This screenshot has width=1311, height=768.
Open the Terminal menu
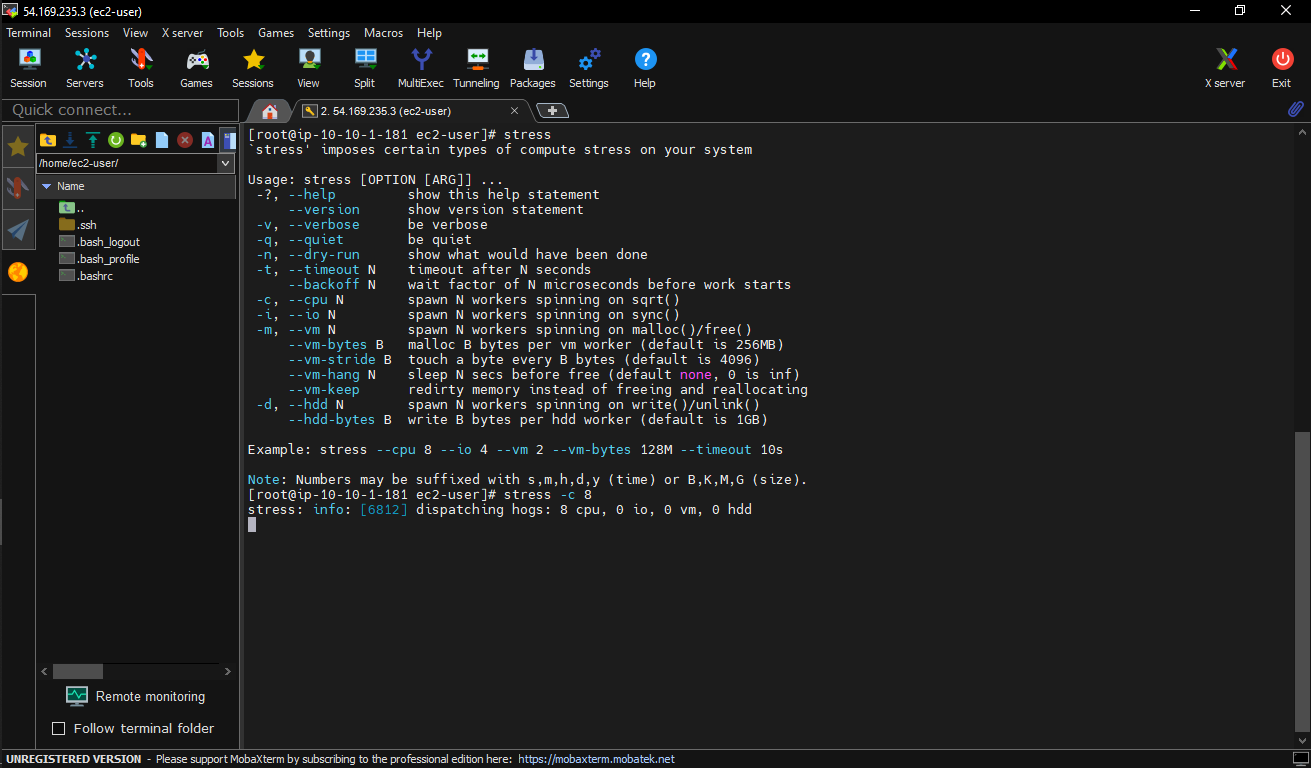29,33
